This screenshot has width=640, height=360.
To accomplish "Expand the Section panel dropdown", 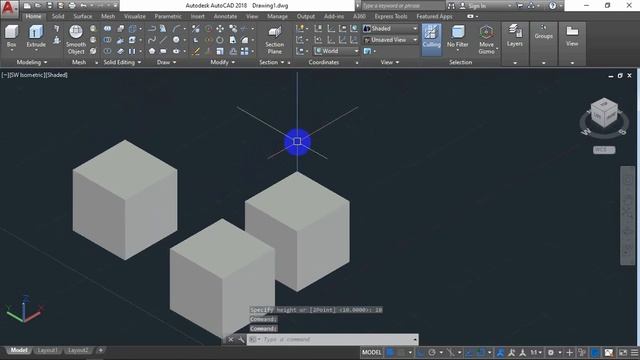I will click(271, 62).
